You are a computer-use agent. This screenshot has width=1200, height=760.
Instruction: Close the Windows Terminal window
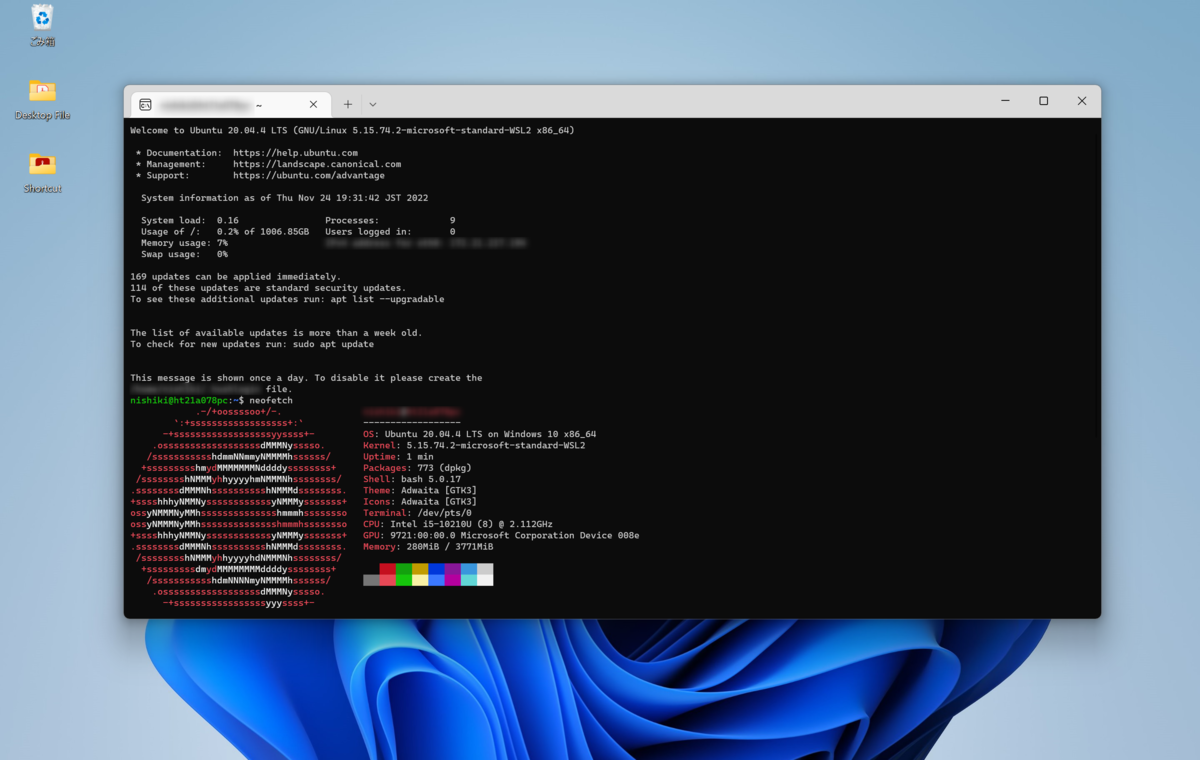[1081, 101]
